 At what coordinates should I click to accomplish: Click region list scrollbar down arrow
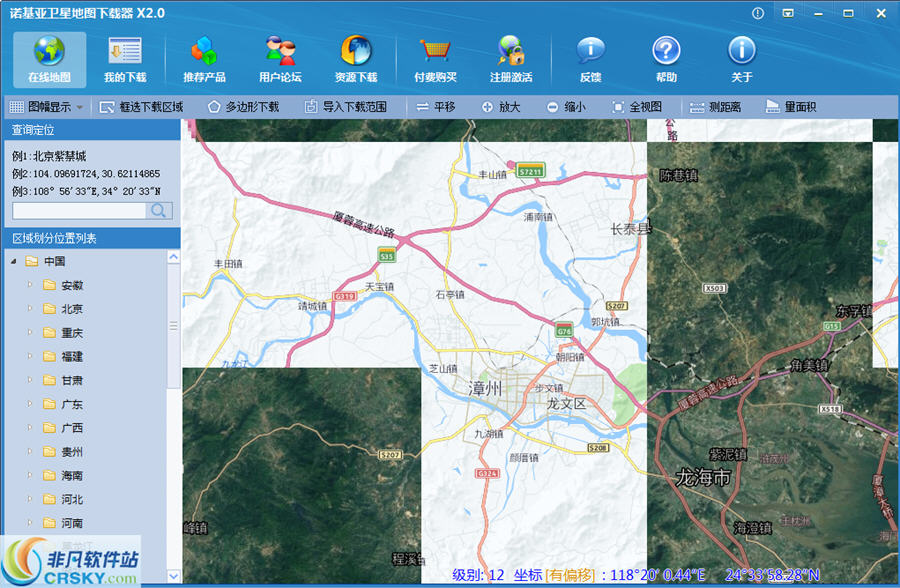click(x=173, y=575)
